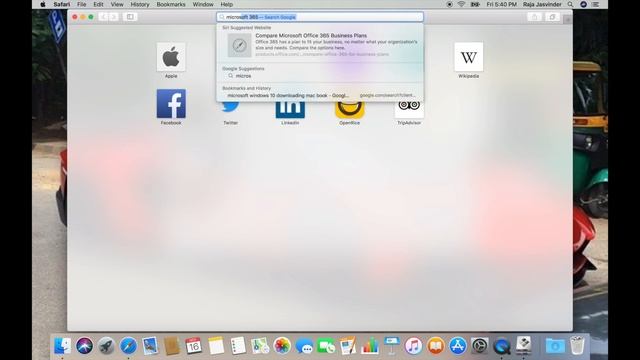Click the compass icon of Siri suggestion
Viewport: 640px width, 360px height.
pos(240,45)
